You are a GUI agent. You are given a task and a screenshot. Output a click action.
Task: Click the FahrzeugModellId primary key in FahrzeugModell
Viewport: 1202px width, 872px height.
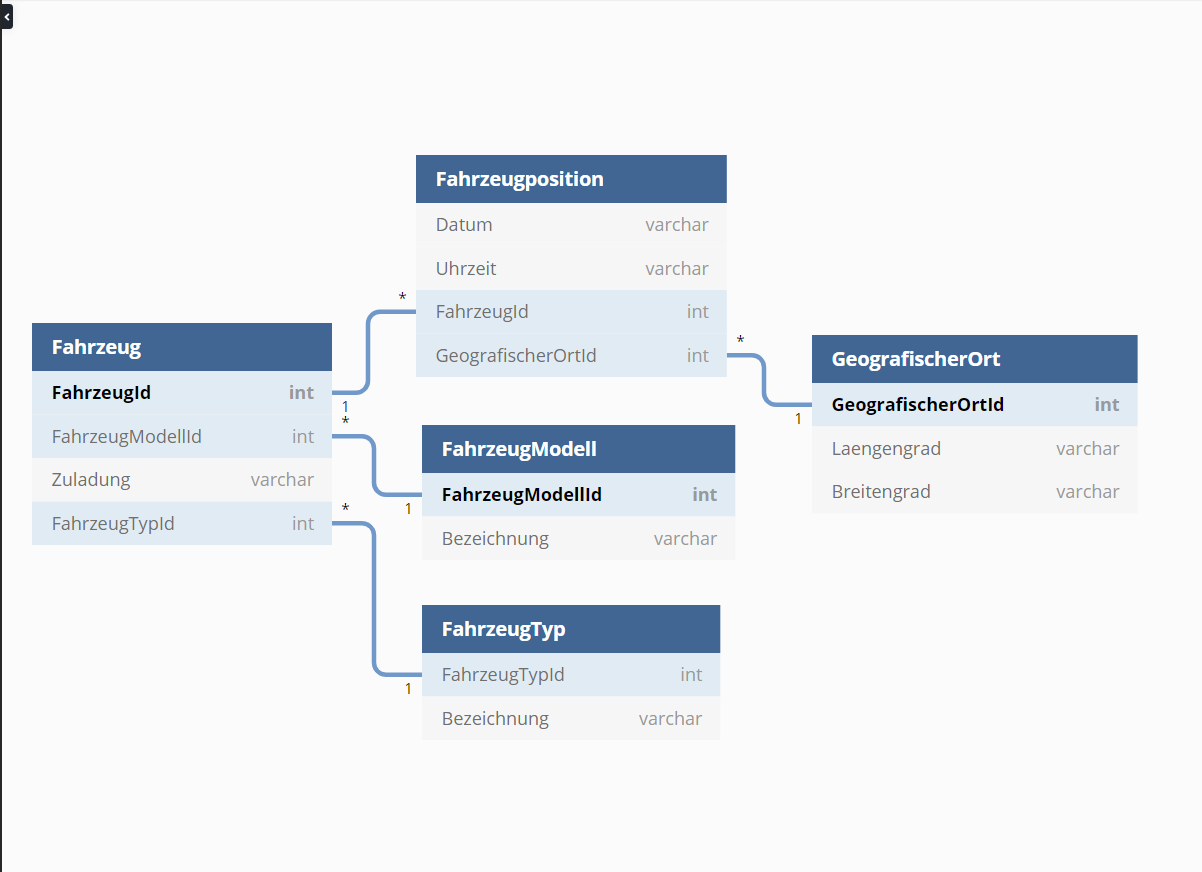tap(578, 494)
